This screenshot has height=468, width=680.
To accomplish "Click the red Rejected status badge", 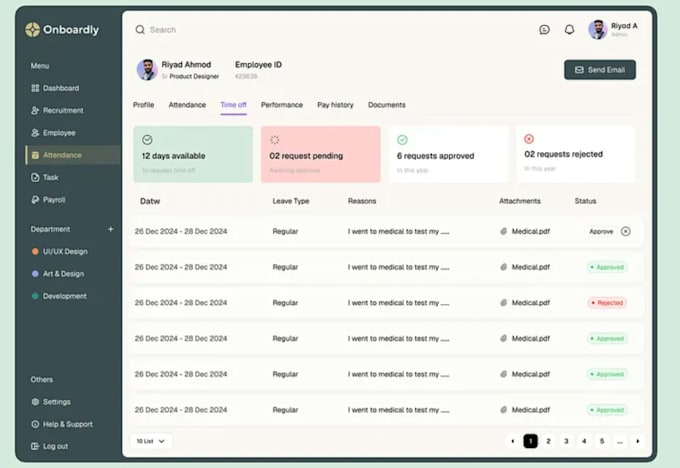I will 607,303.
